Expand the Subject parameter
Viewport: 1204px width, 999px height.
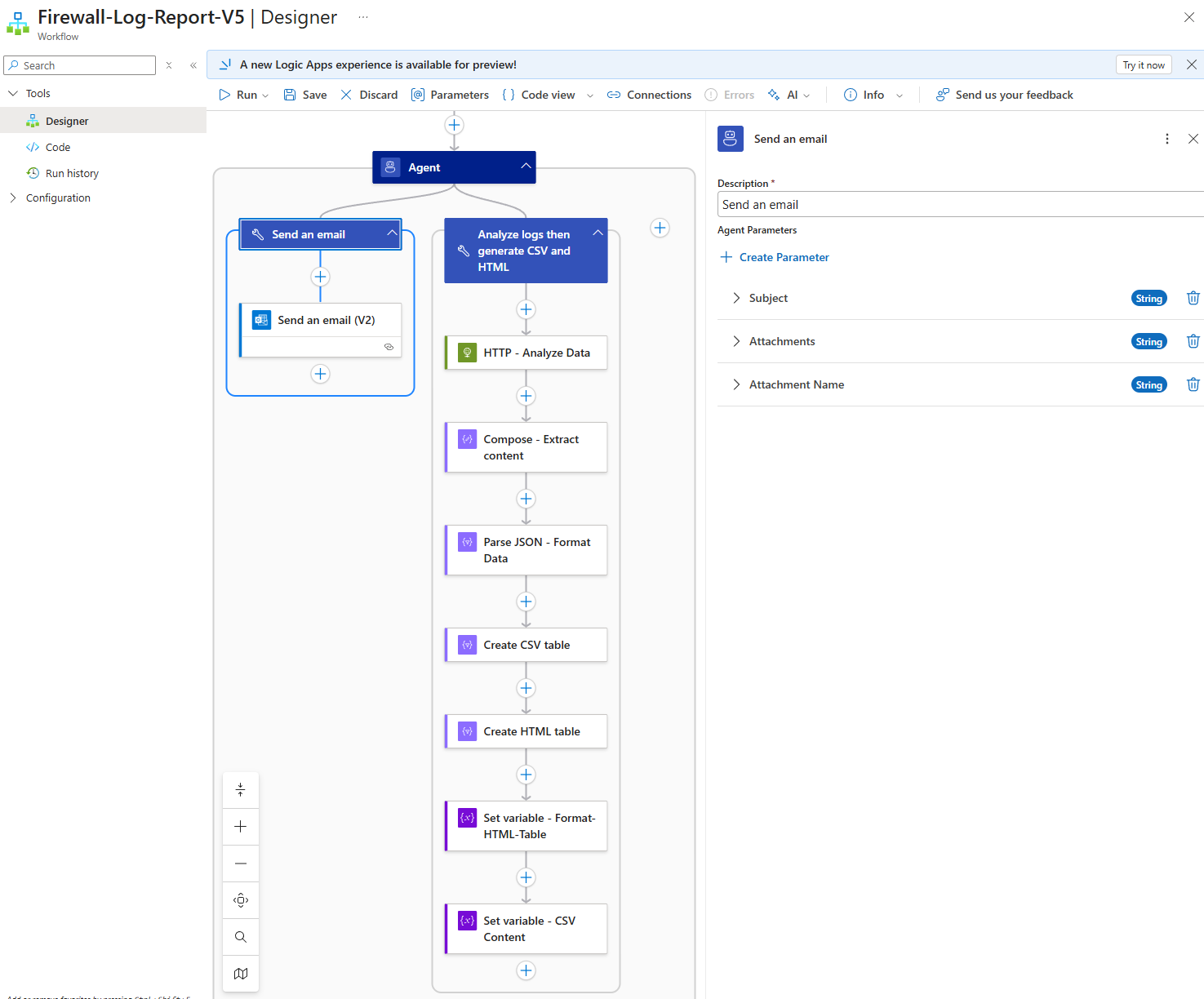click(x=736, y=298)
